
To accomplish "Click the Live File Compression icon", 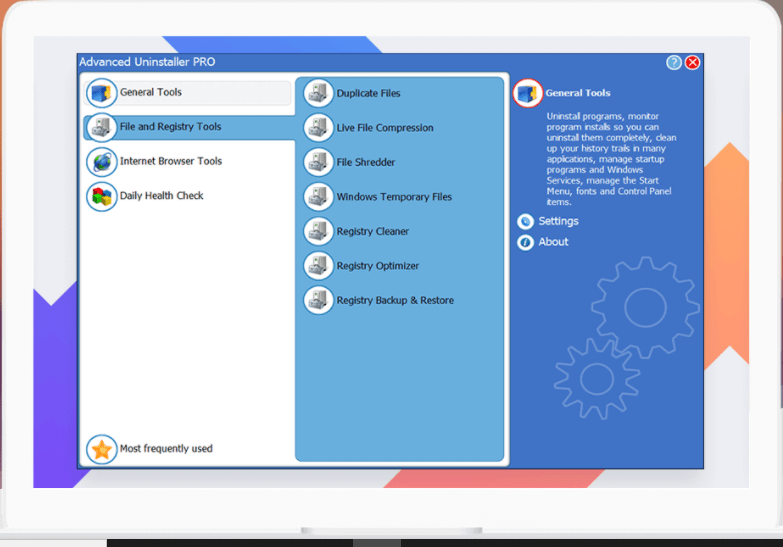I will pyautogui.click(x=318, y=128).
